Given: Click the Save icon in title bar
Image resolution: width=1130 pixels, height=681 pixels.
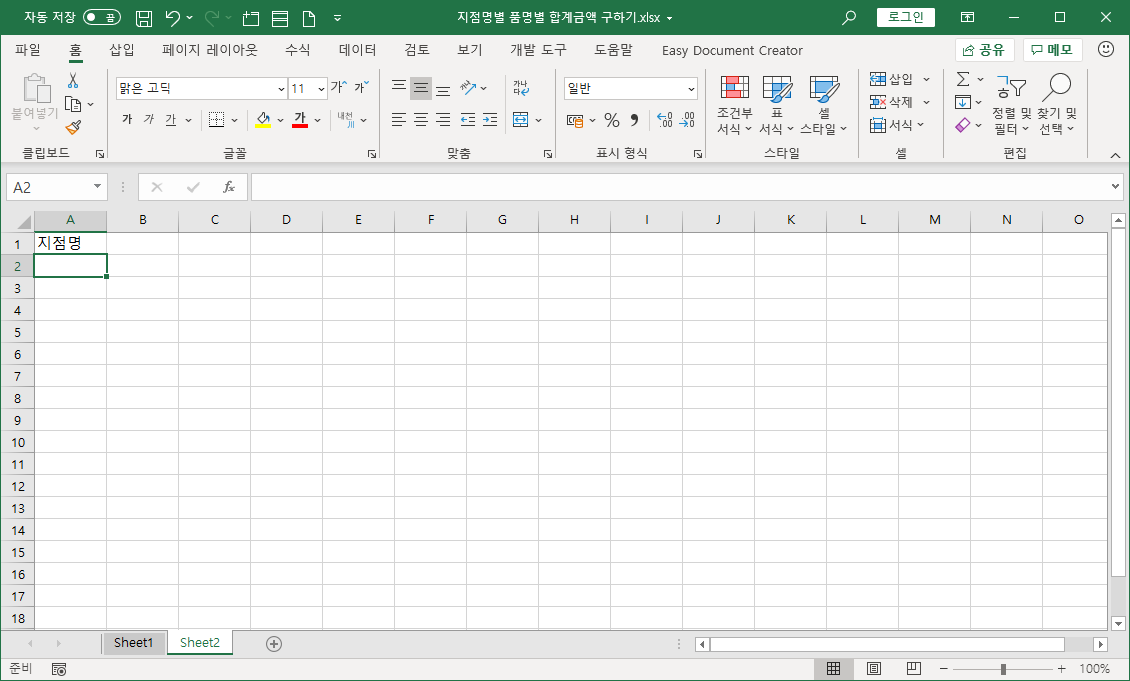Looking at the screenshot, I should click(x=144, y=18).
